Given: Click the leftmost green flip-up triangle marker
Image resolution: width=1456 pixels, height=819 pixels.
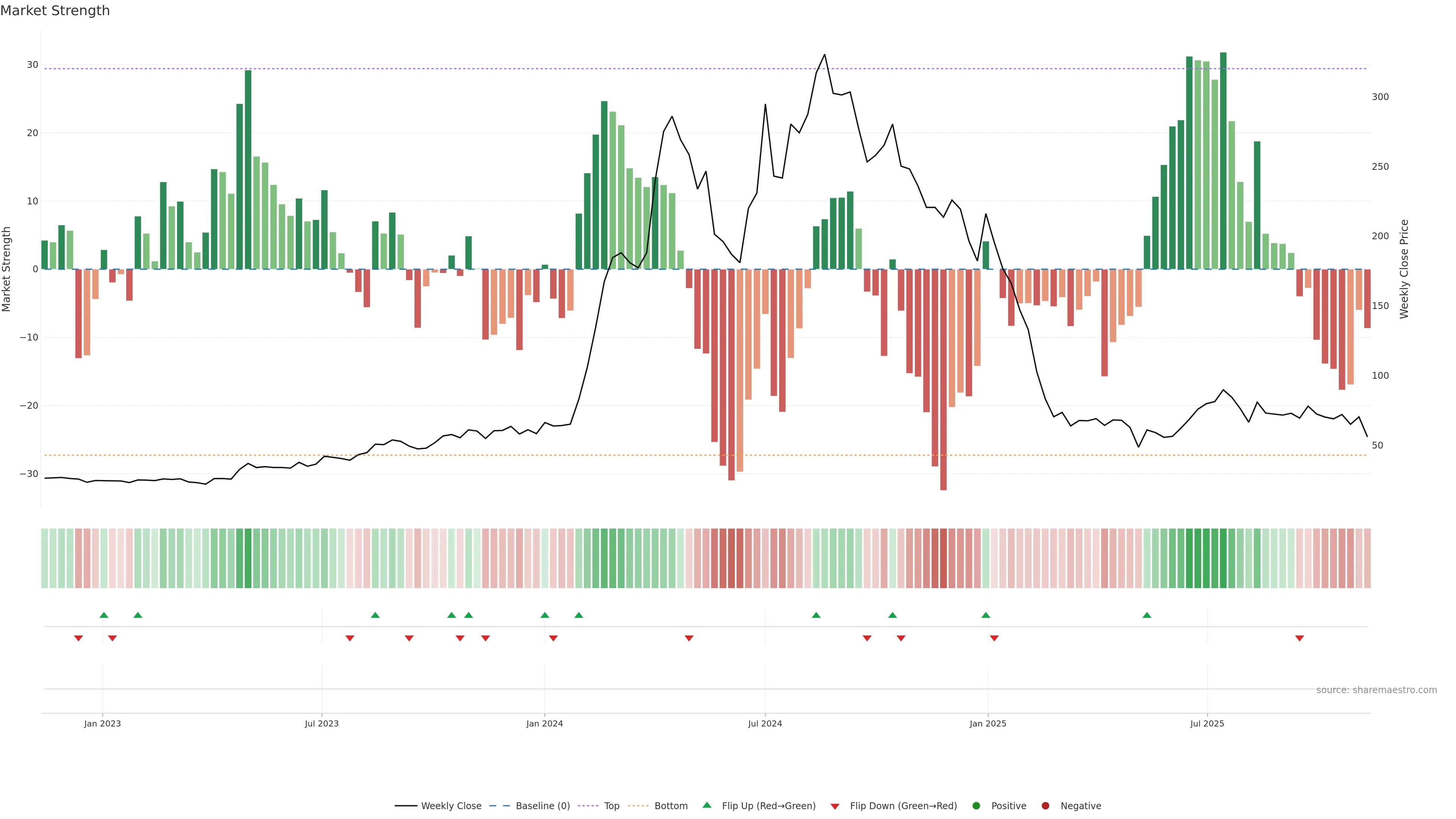Looking at the screenshot, I should point(104,615).
